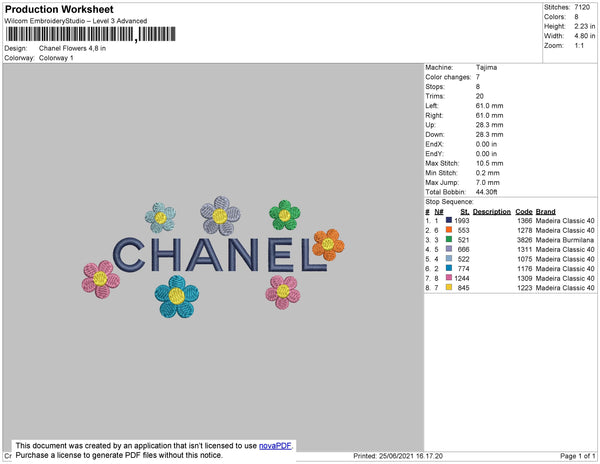Viewport: 600px width, 464px height.
Task: Click the pink flower below letter E
Action: click(x=283, y=292)
